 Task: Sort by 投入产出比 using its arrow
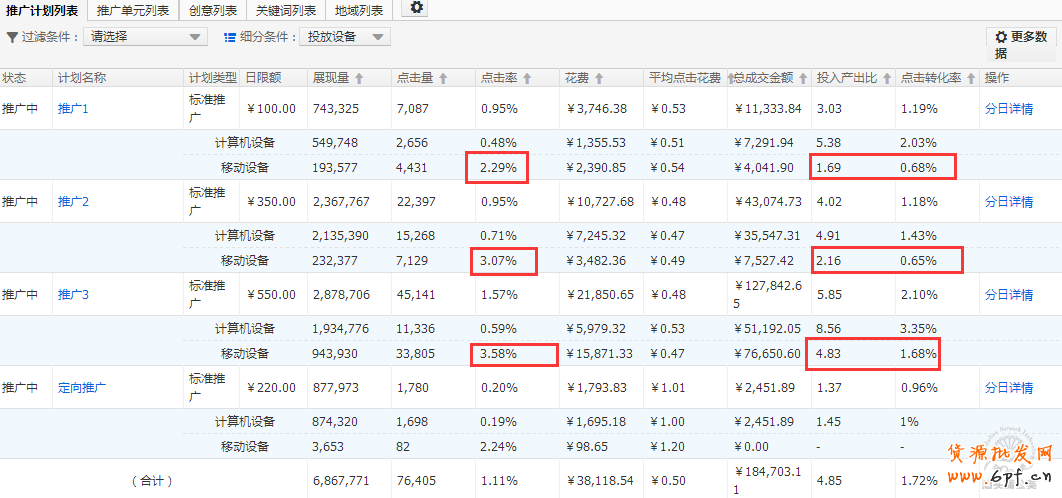(x=886, y=78)
